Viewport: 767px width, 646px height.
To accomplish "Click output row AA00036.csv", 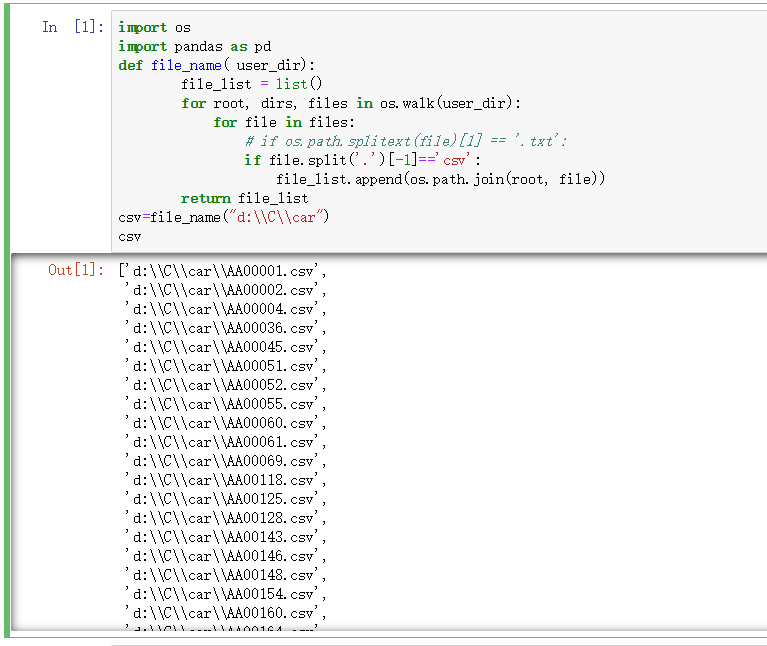I will pyautogui.click(x=226, y=328).
